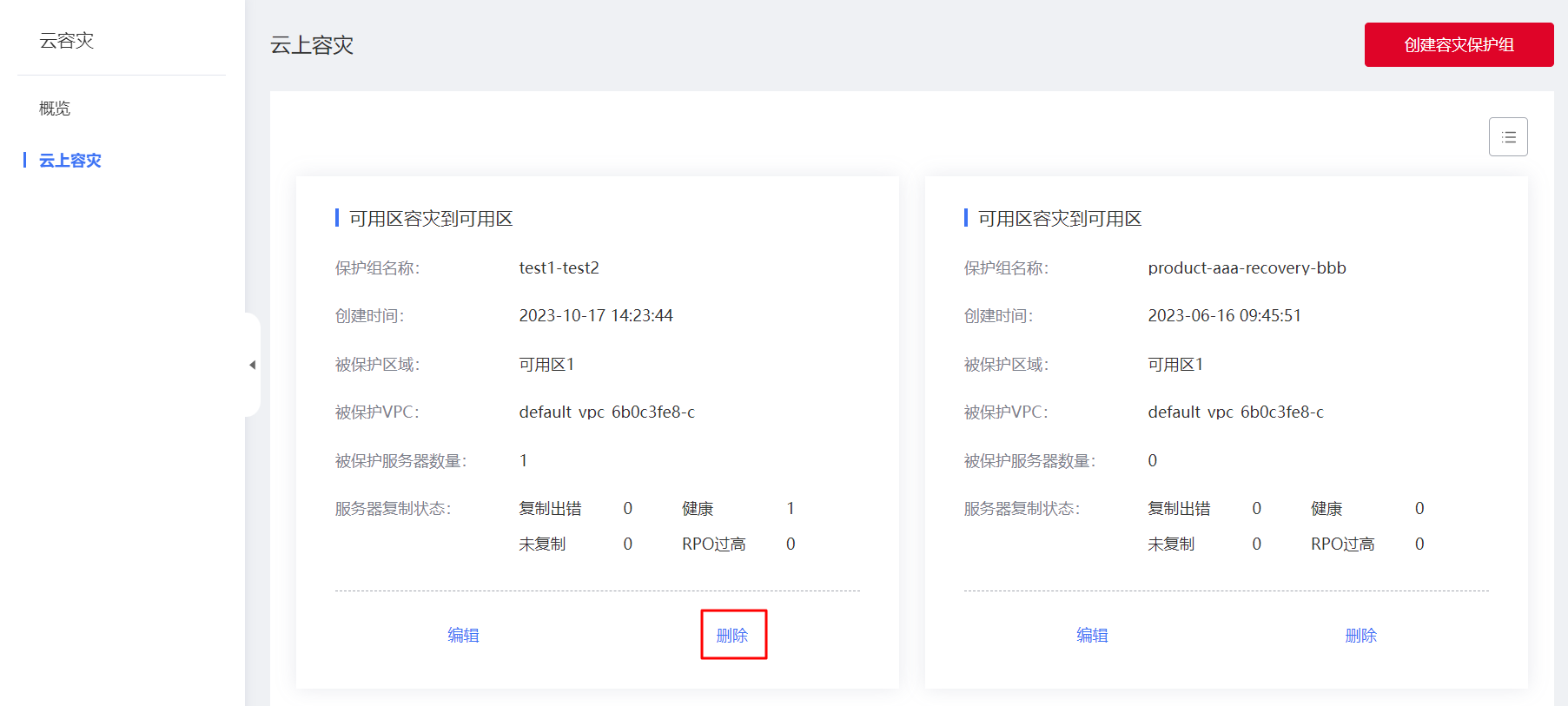Click the product-aaa-recovery-bbb card's 可用区容灾到可用区 title

point(1060,219)
